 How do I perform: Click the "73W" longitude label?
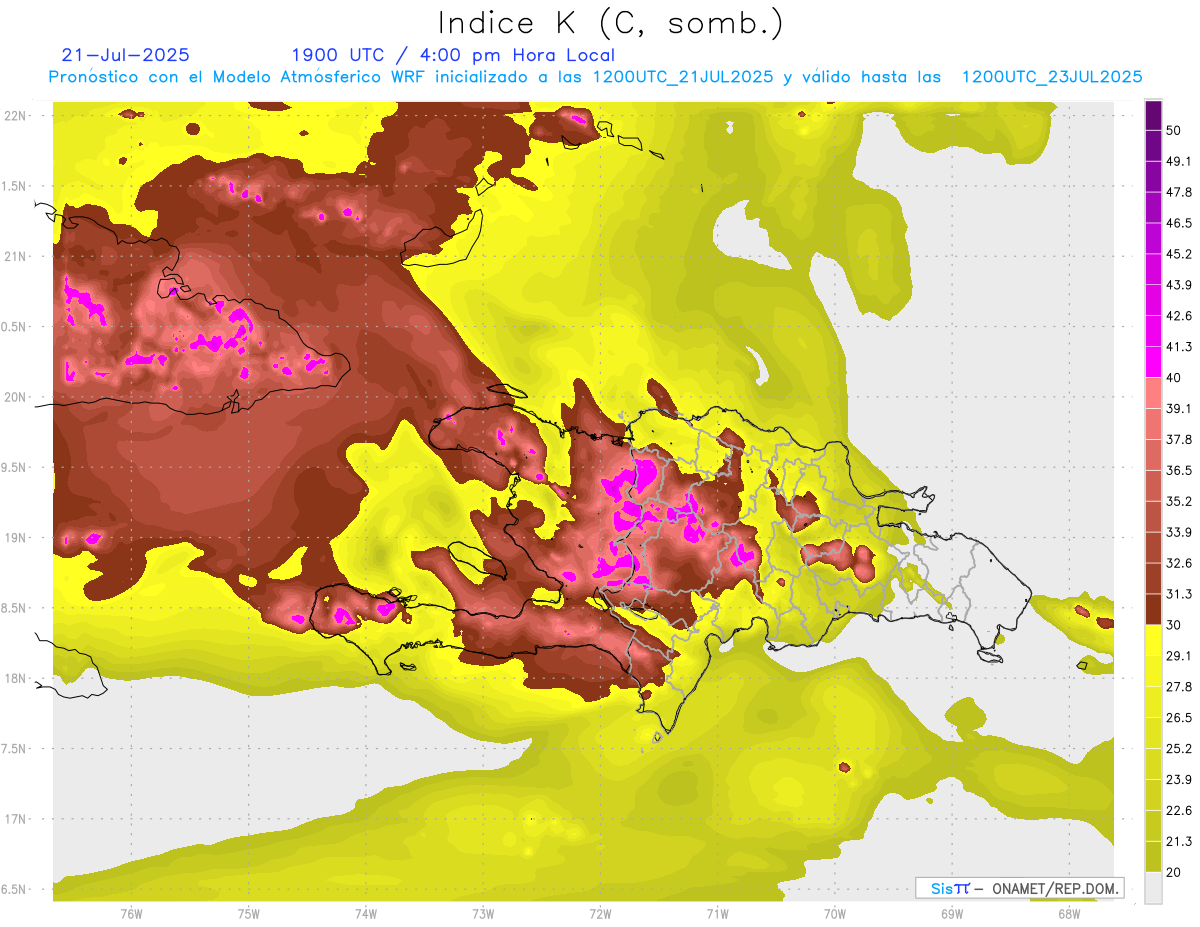click(483, 913)
